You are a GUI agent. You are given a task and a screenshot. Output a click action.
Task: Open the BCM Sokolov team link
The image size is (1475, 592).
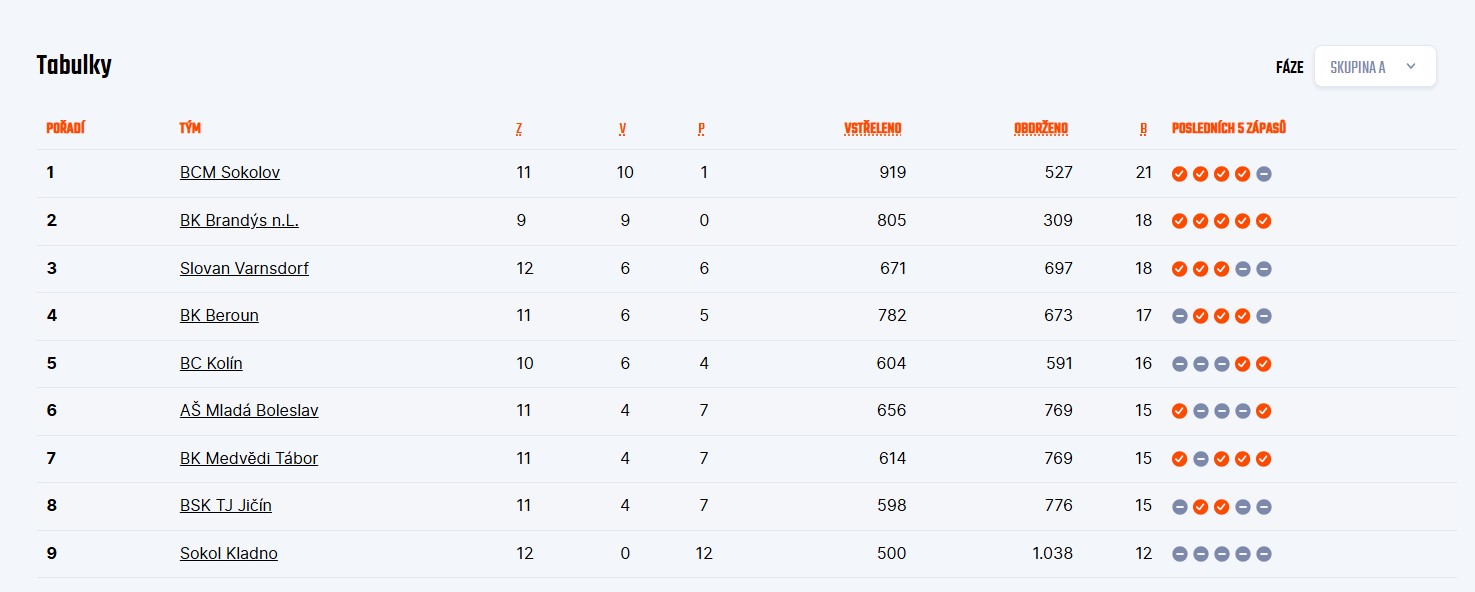tap(230, 172)
